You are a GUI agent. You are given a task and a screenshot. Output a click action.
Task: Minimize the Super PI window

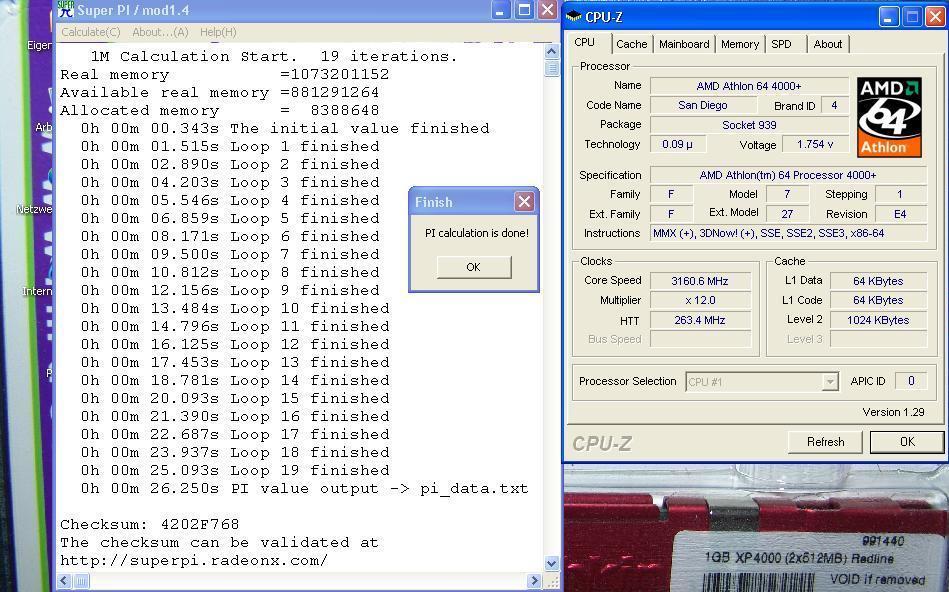click(501, 10)
